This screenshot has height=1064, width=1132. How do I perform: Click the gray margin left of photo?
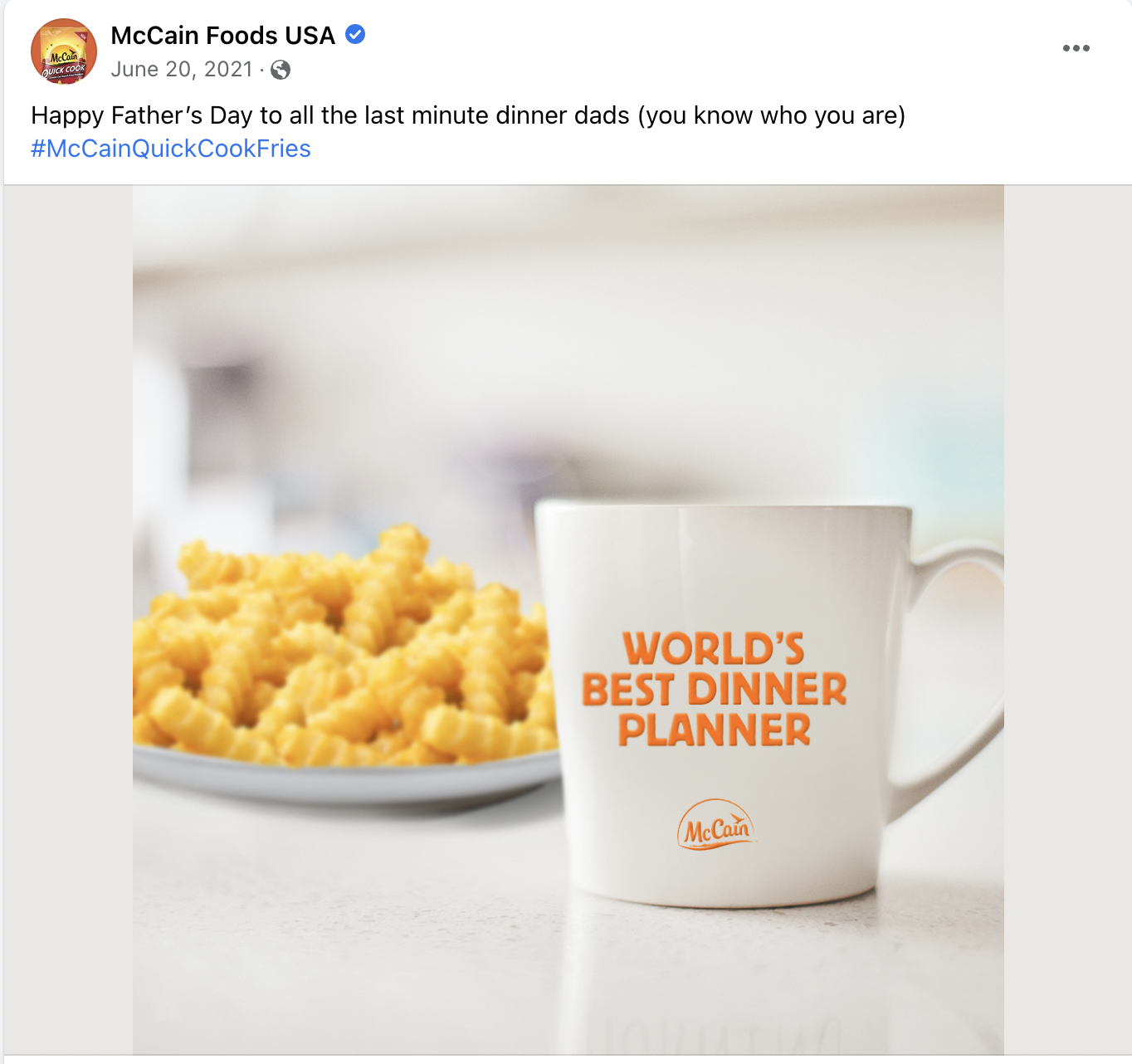(68, 619)
